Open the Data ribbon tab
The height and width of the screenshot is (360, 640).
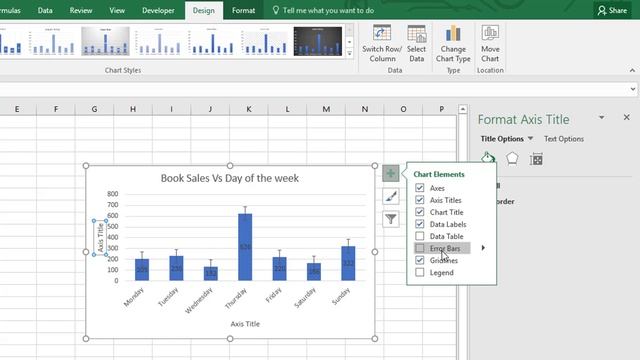[45, 11]
